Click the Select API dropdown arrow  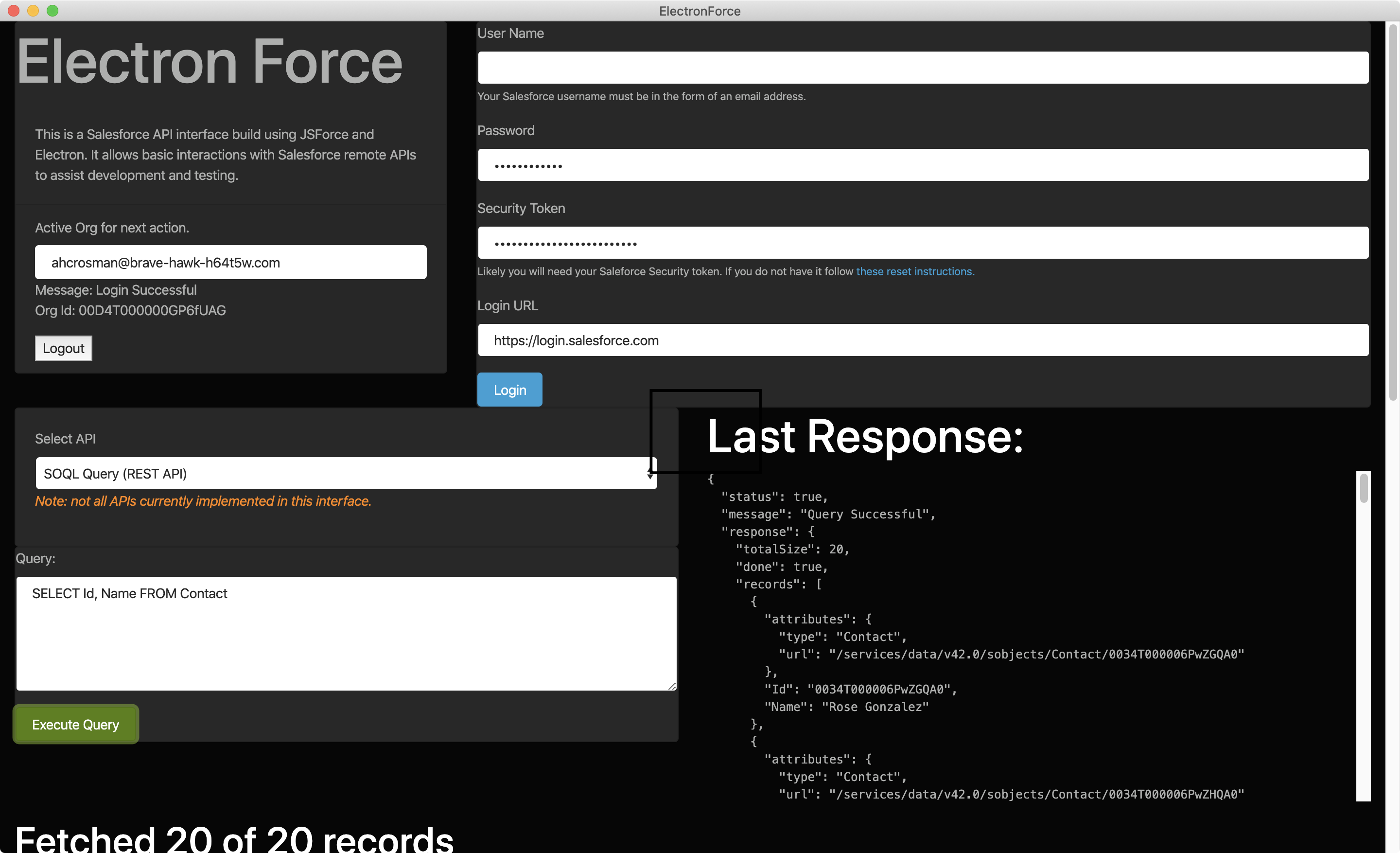[x=650, y=473]
